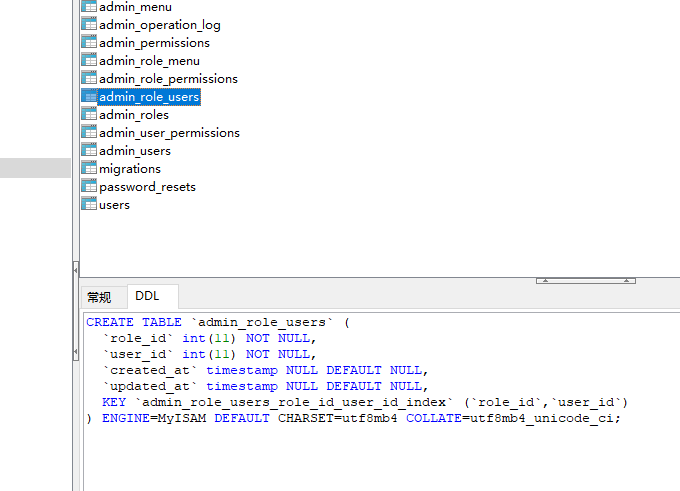Click the admin_roles table icon
The image size is (680, 491).
pos(89,114)
